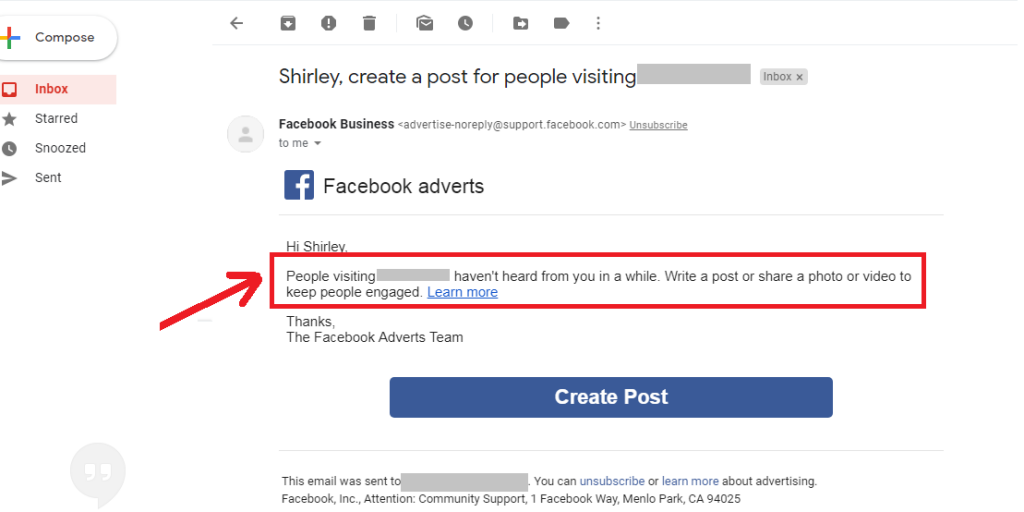The height and width of the screenshot is (512, 1024).
Task: Mark the email as unread
Action: tap(425, 23)
